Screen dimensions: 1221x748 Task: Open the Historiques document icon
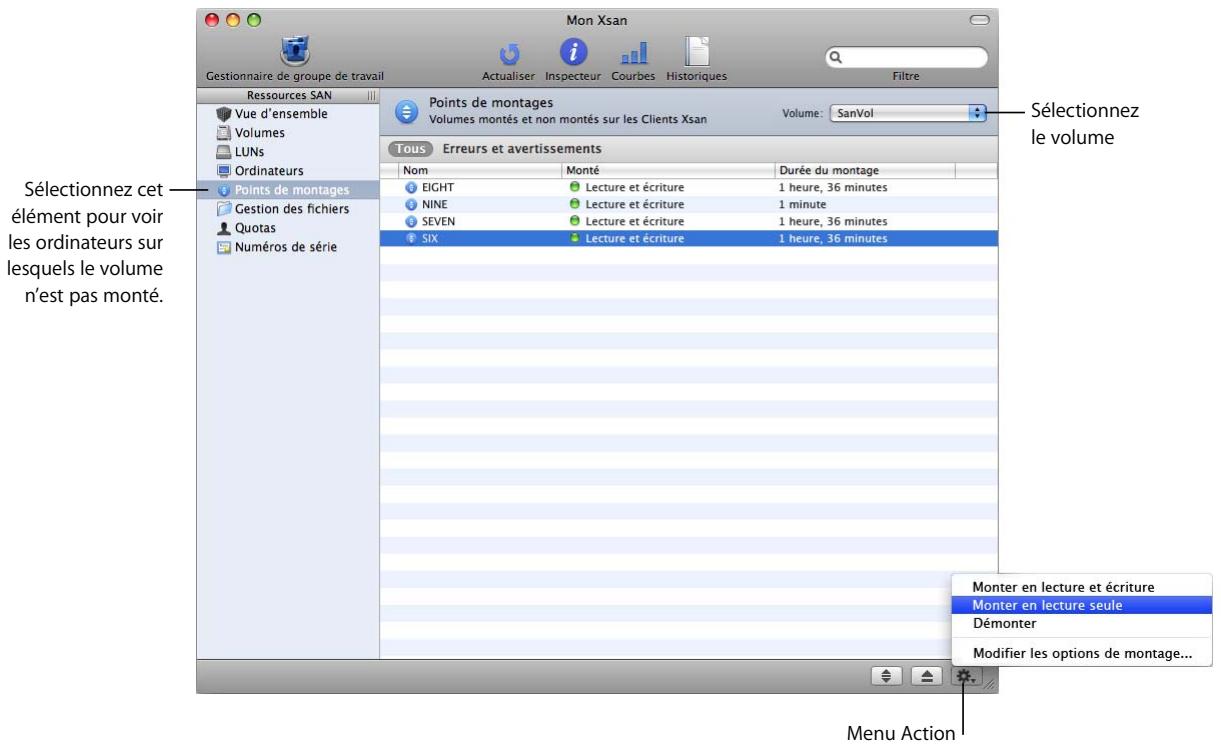coord(697,51)
